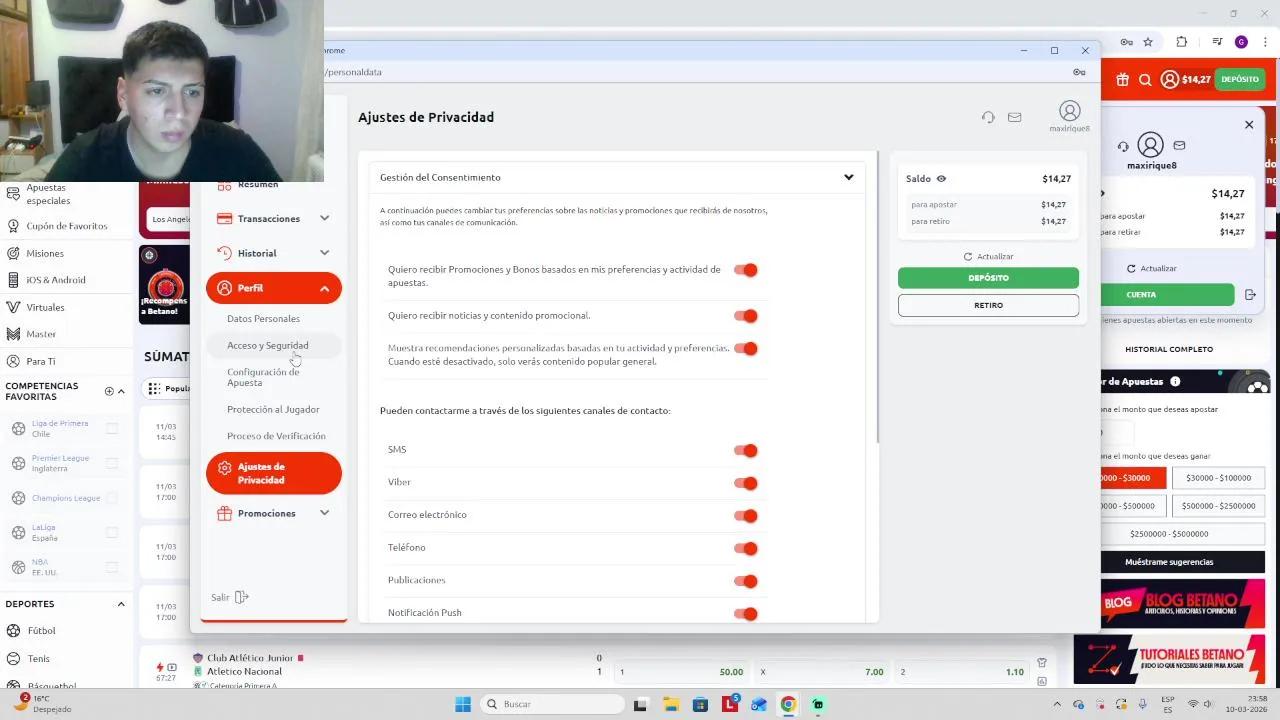Click Salir logout in the popup sidebar
The width and height of the screenshot is (1280, 720).
(x=230, y=597)
